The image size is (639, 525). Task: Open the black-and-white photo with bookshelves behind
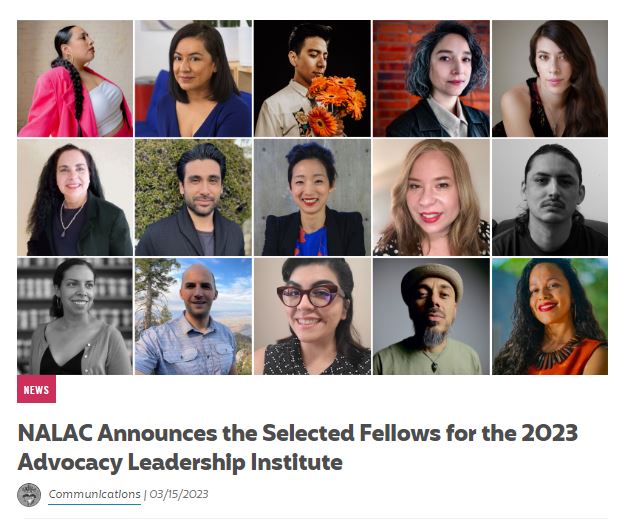(75, 316)
